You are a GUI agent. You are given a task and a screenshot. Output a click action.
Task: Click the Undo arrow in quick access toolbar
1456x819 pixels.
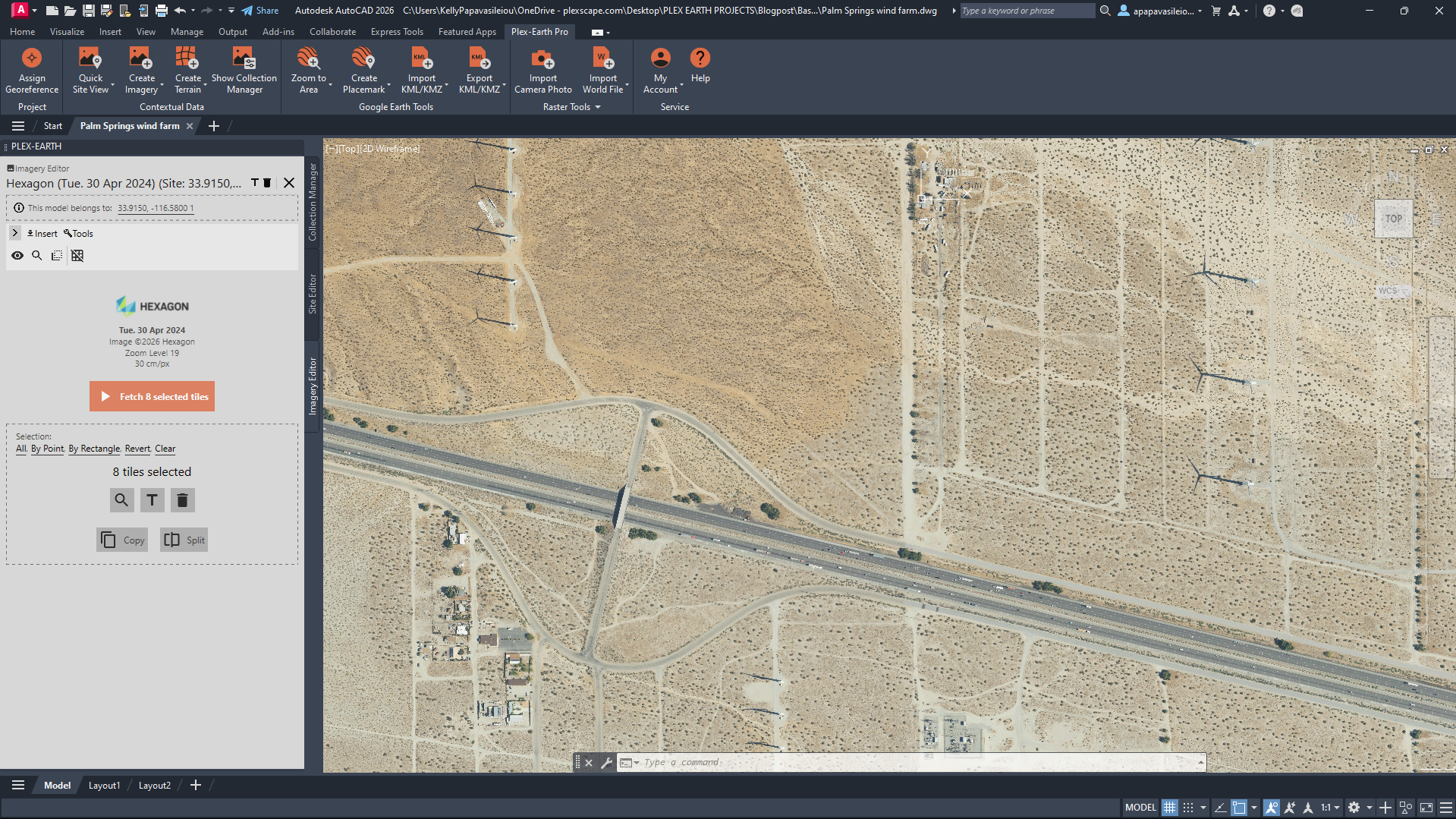[180, 11]
